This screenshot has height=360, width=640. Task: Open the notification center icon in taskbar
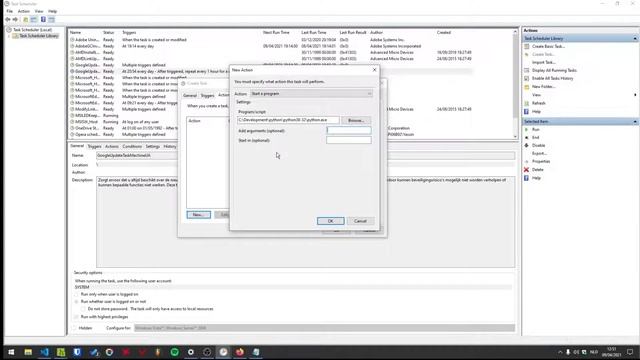click(x=630, y=352)
